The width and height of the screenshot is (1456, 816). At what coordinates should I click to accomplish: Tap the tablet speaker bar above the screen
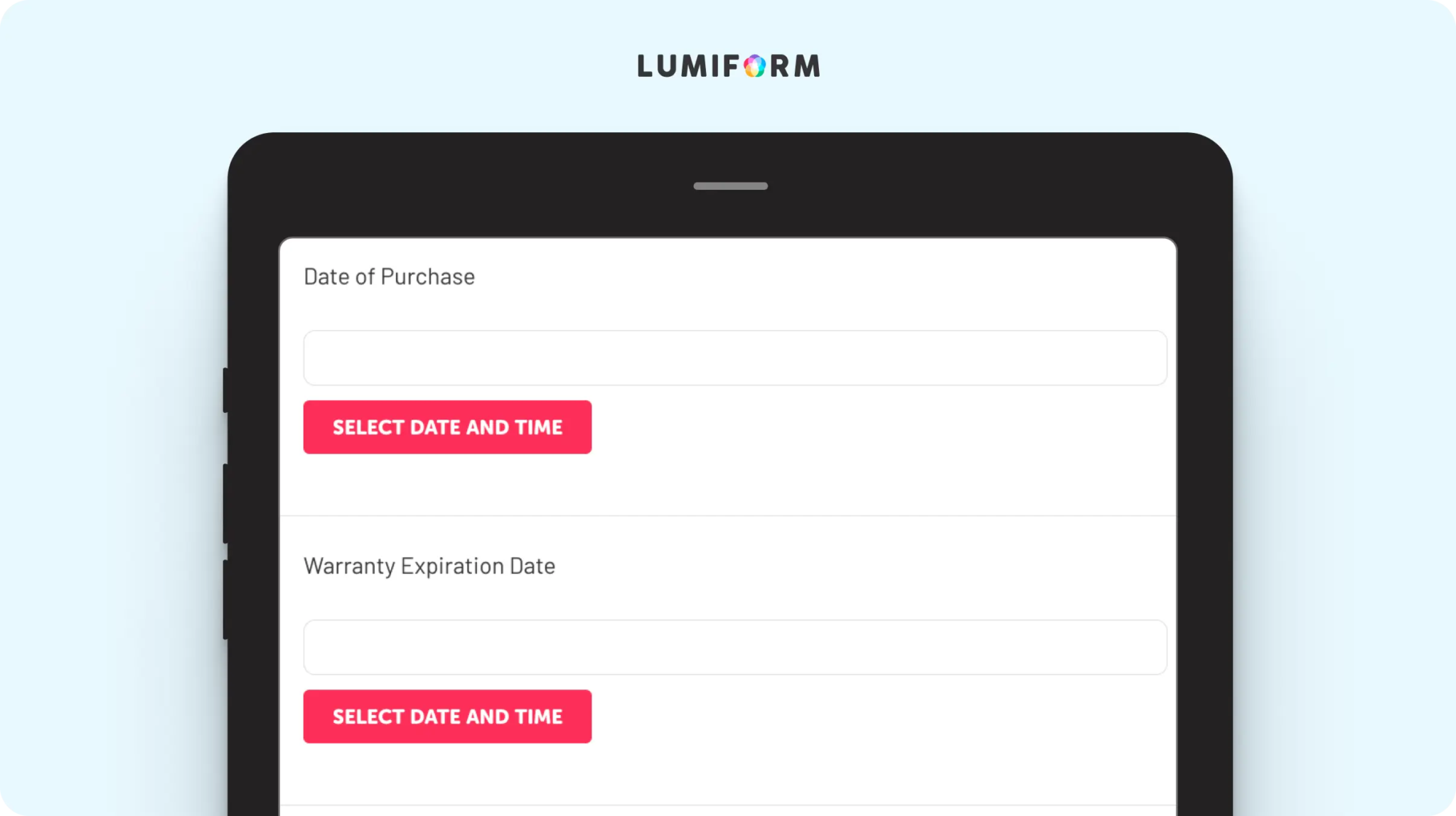[731, 186]
